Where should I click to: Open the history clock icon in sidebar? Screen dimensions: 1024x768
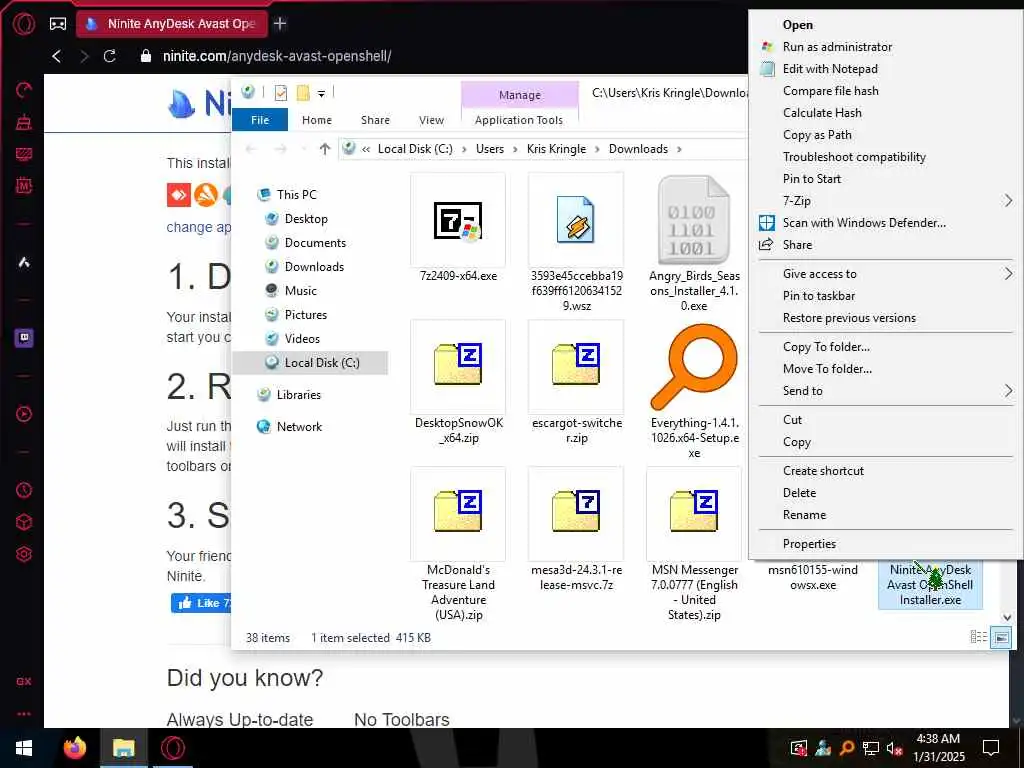coord(24,490)
